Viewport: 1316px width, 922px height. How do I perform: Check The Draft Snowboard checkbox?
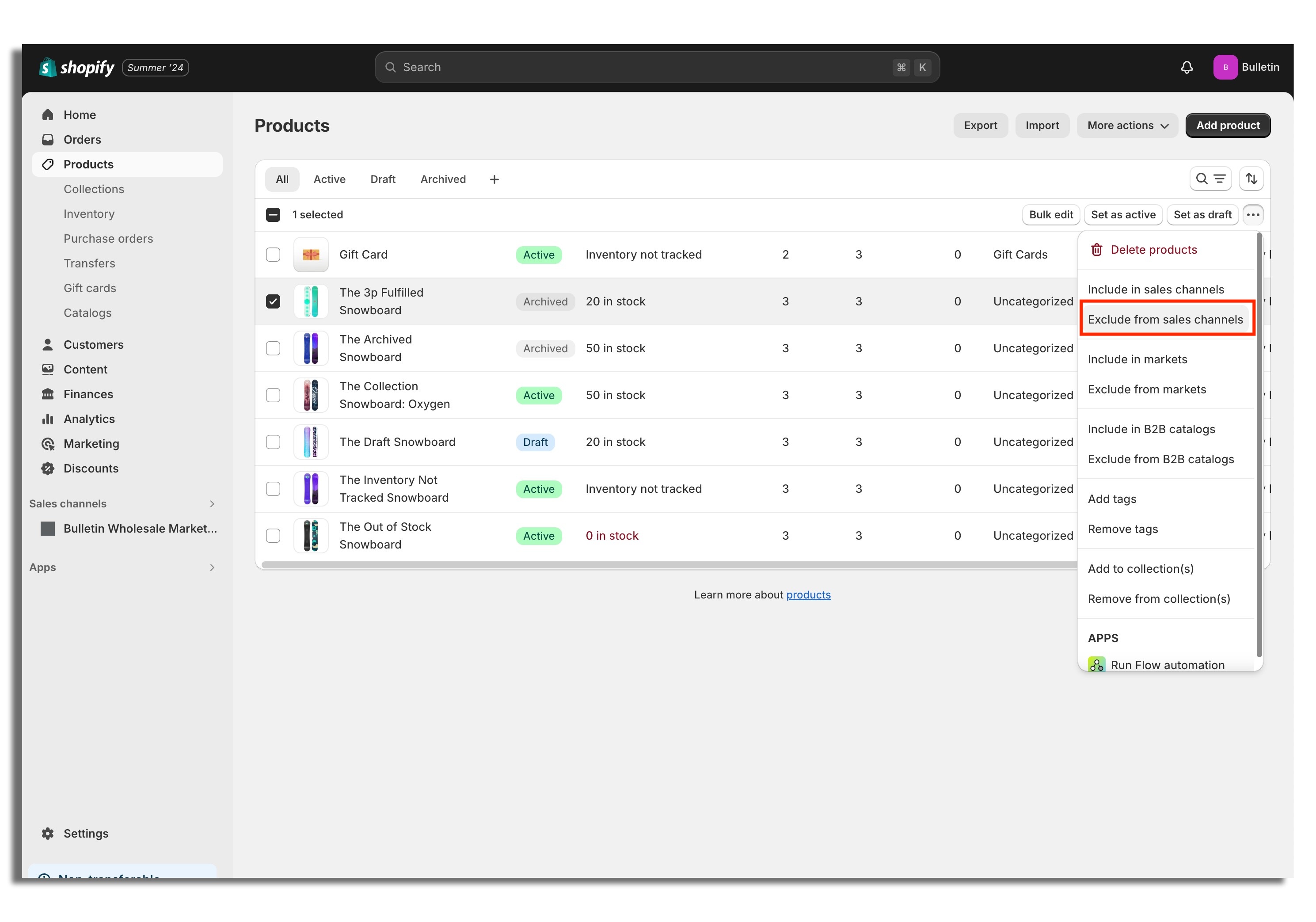tap(273, 442)
